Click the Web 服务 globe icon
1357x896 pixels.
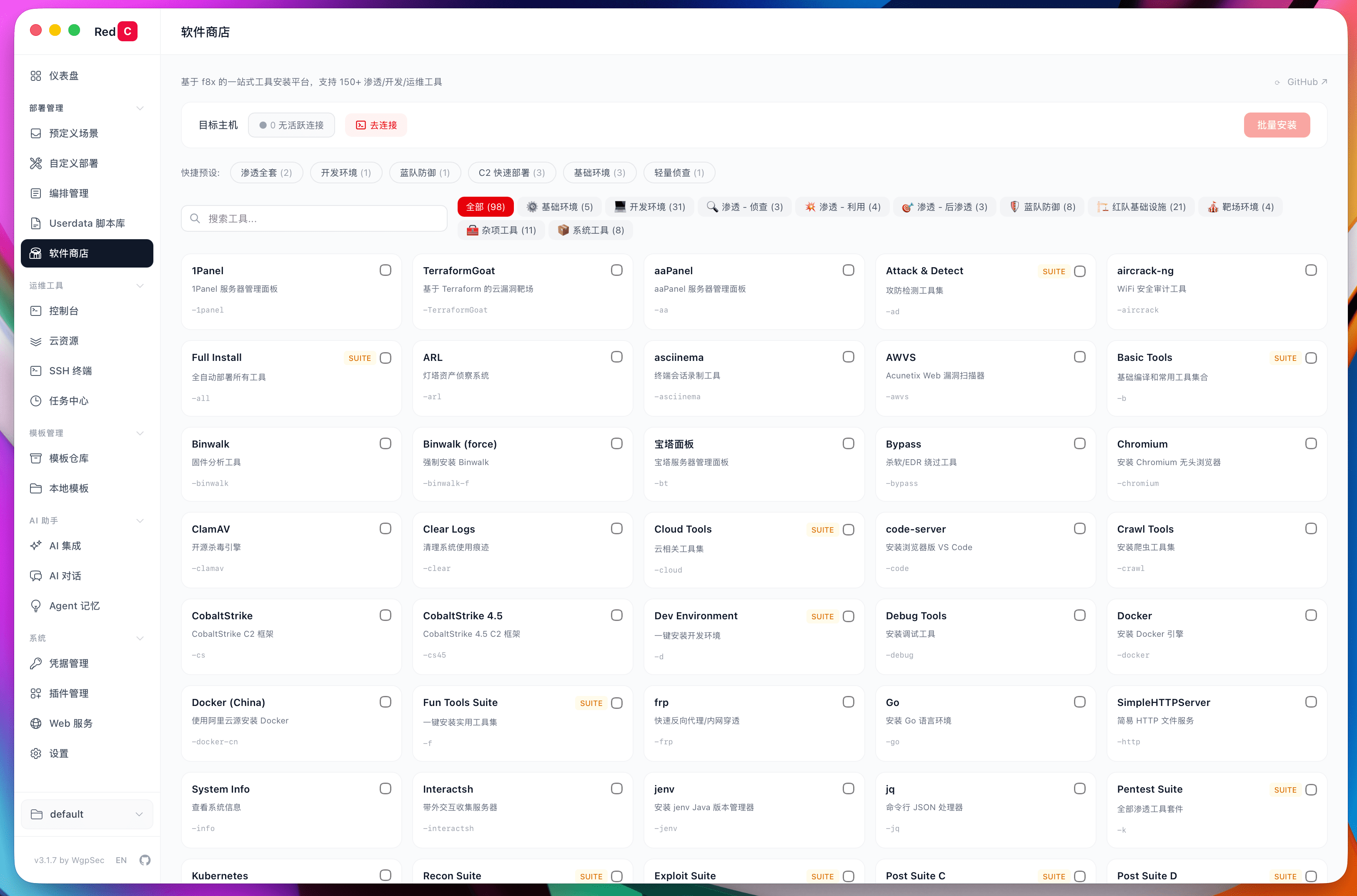pyautogui.click(x=35, y=723)
